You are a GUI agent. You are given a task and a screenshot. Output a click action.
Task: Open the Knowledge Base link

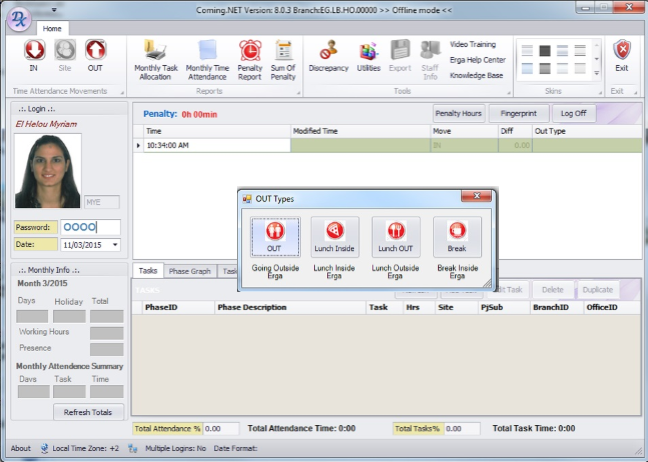(476, 75)
